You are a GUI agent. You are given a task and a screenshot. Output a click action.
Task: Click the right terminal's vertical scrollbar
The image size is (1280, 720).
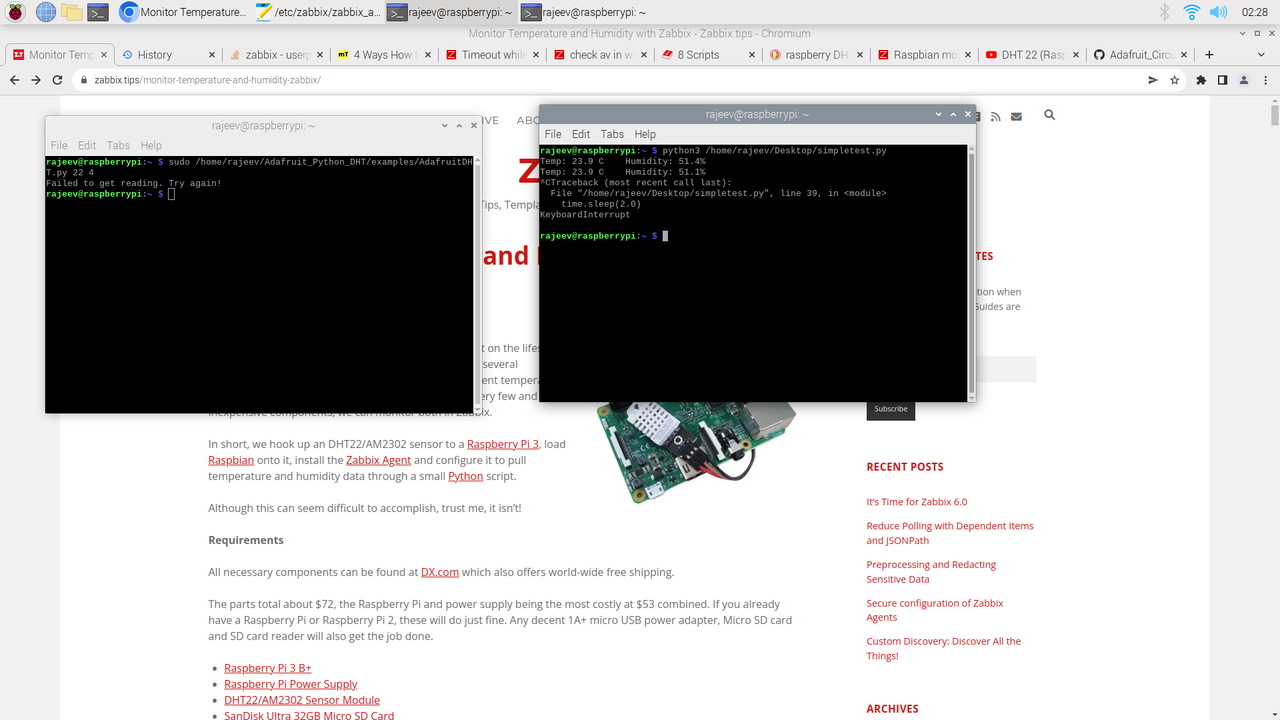click(971, 272)
